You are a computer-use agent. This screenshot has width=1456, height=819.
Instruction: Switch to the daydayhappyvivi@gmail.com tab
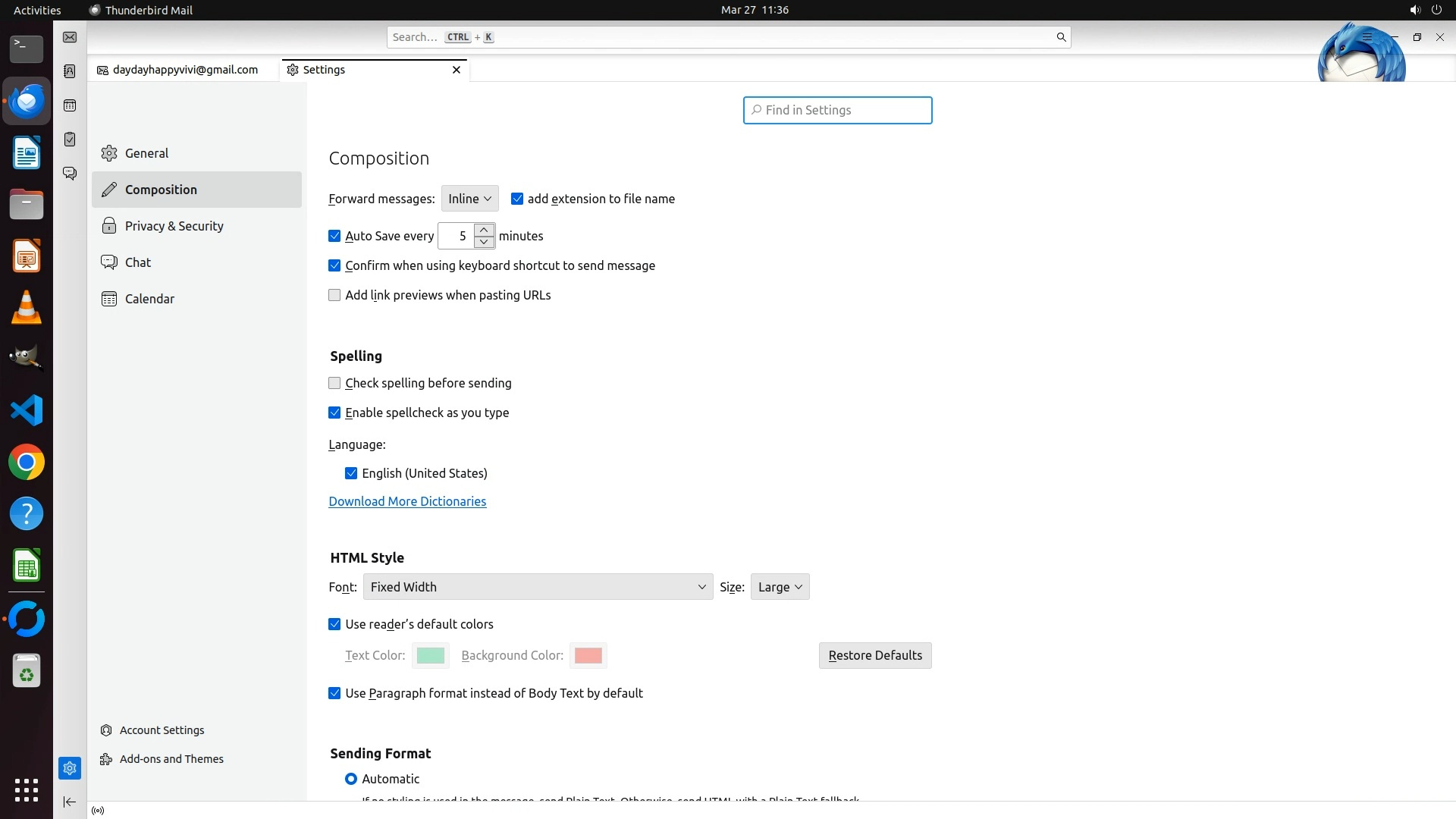[x=184, y=70]
